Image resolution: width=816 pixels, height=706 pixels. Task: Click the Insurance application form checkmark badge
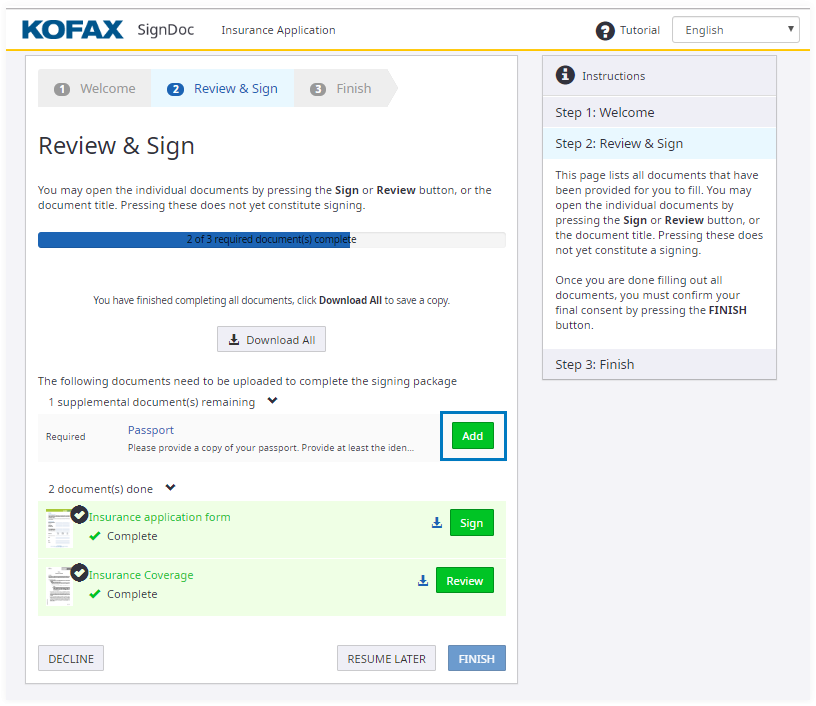[x=79, y=514]
